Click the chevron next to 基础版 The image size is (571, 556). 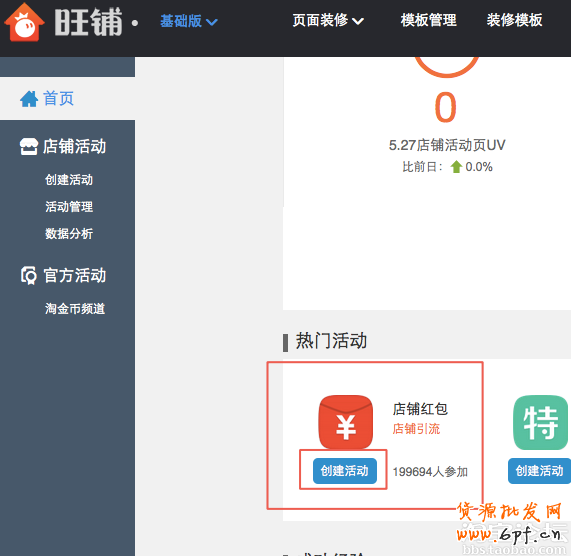[x=212, y=22]
